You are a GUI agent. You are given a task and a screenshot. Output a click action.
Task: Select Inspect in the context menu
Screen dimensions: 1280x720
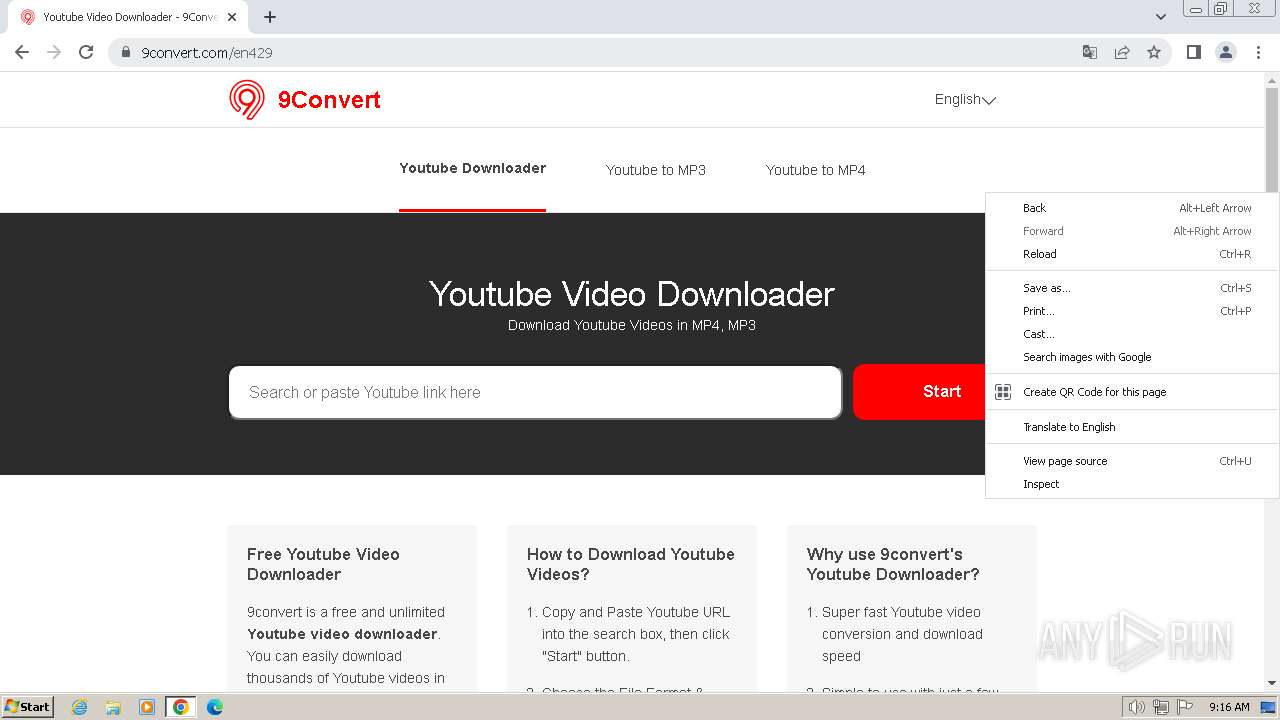(1132, 484)
